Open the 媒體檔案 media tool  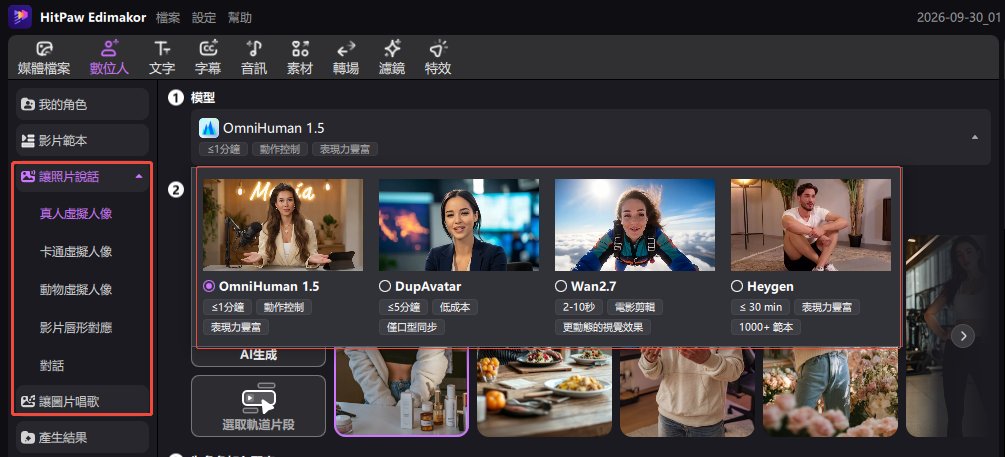(x=44, y=58)
